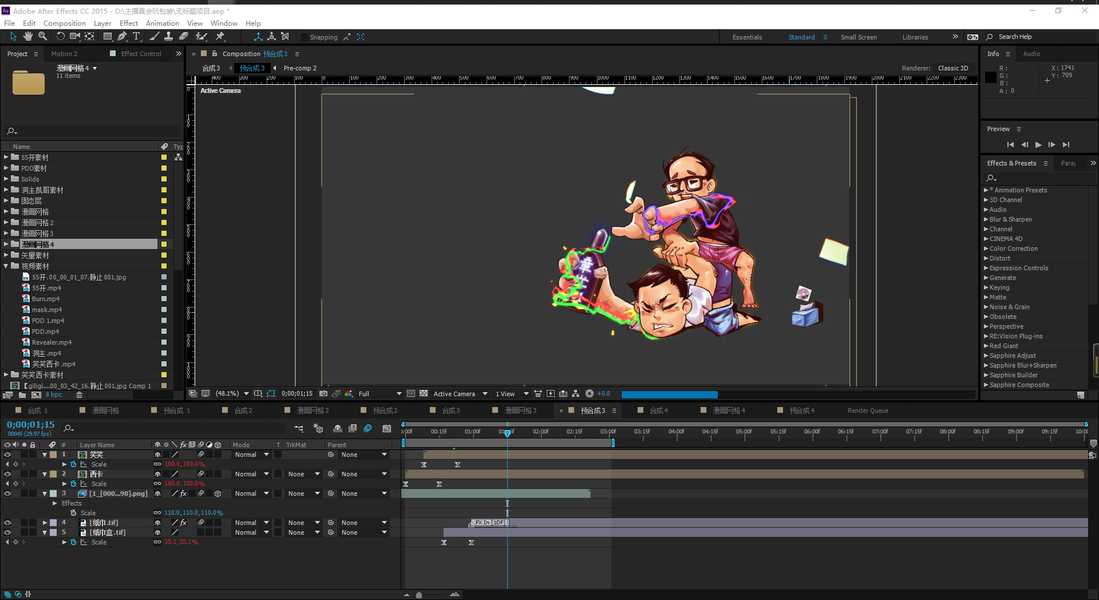Open the Libraries workspace
This screenshot has width=1099, height=600.
pyautogui.click(x=915, y=37)
